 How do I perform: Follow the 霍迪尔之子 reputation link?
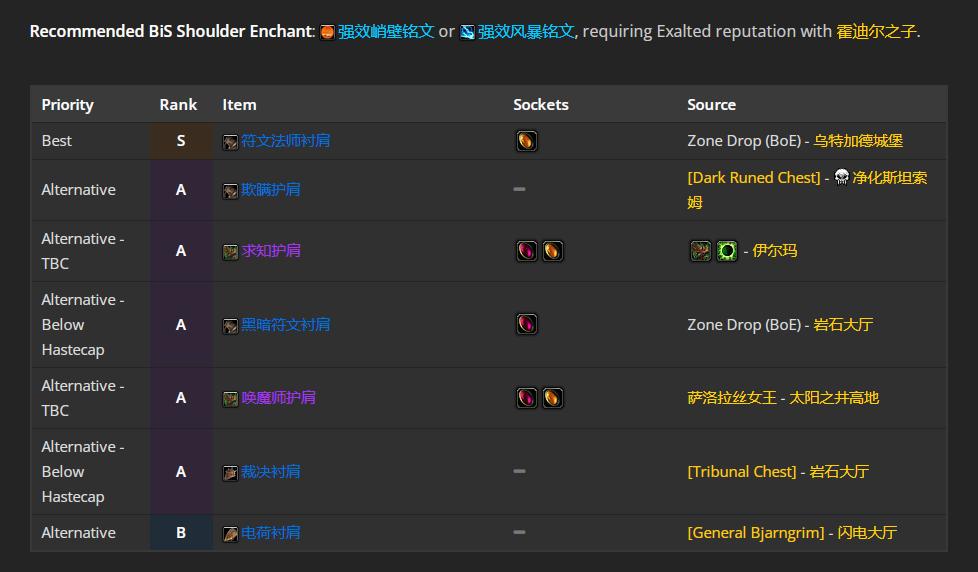(x=876, y=31)
